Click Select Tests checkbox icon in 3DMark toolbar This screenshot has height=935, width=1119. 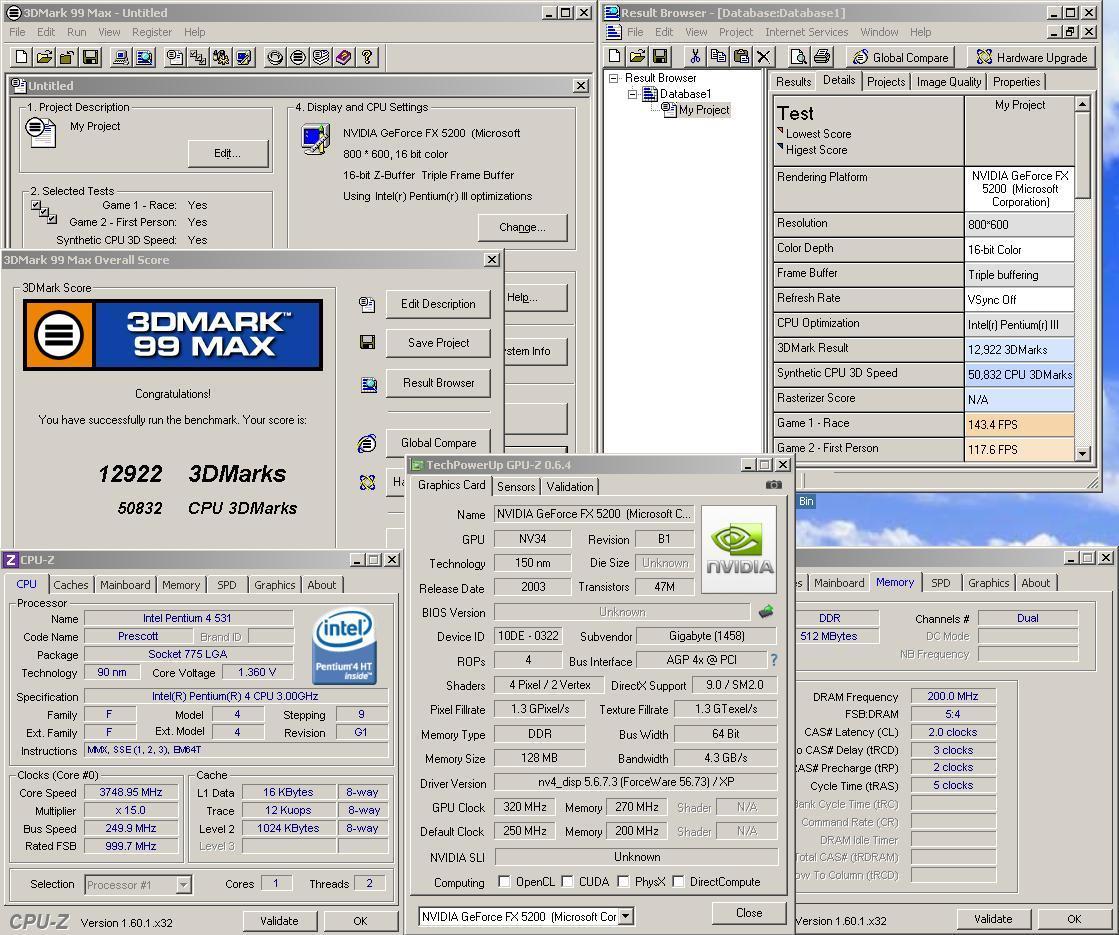(198, 57)
